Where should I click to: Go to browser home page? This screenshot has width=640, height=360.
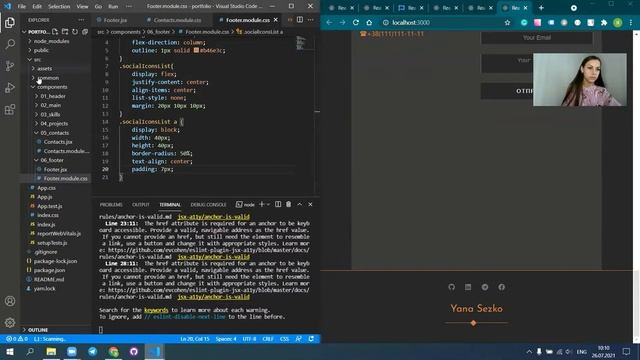pos(369,22)
